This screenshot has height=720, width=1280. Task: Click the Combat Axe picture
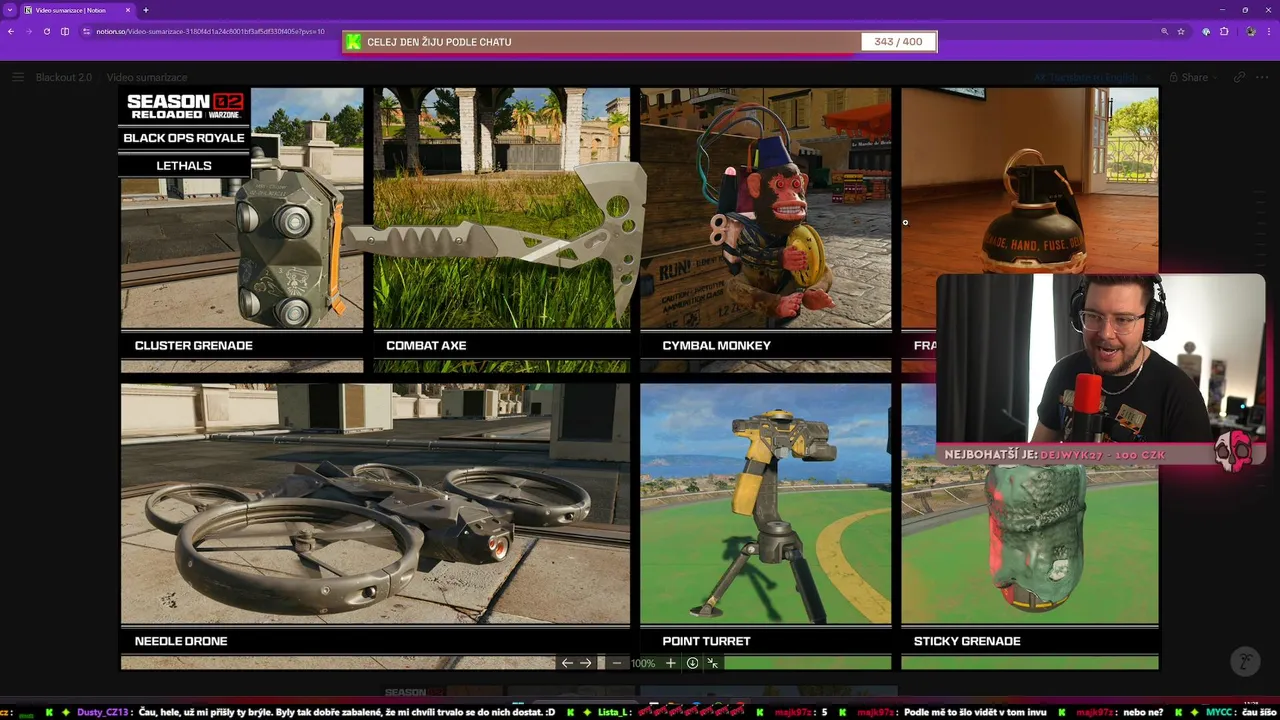pyautogui.click(x=502, y=208)
